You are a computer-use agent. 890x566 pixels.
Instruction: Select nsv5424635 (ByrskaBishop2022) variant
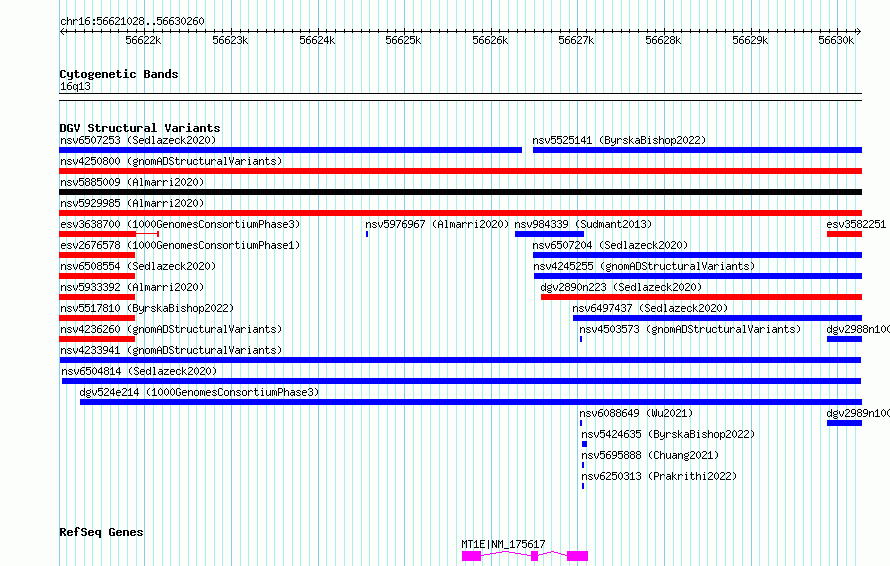coord(585,444)
